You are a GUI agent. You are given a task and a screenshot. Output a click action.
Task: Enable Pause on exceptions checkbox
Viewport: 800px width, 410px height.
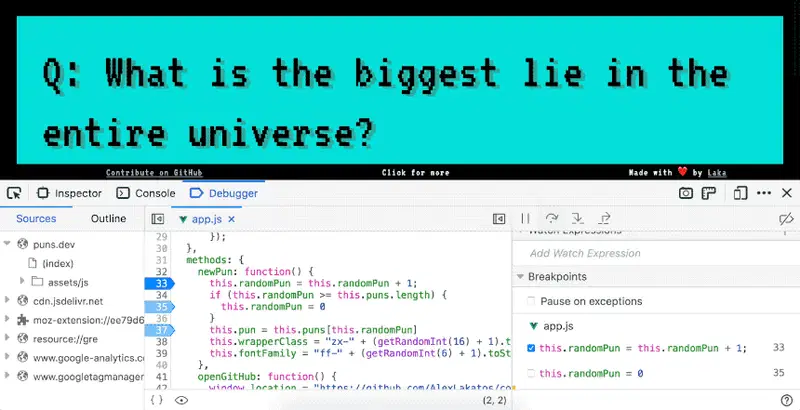point(531,301)
